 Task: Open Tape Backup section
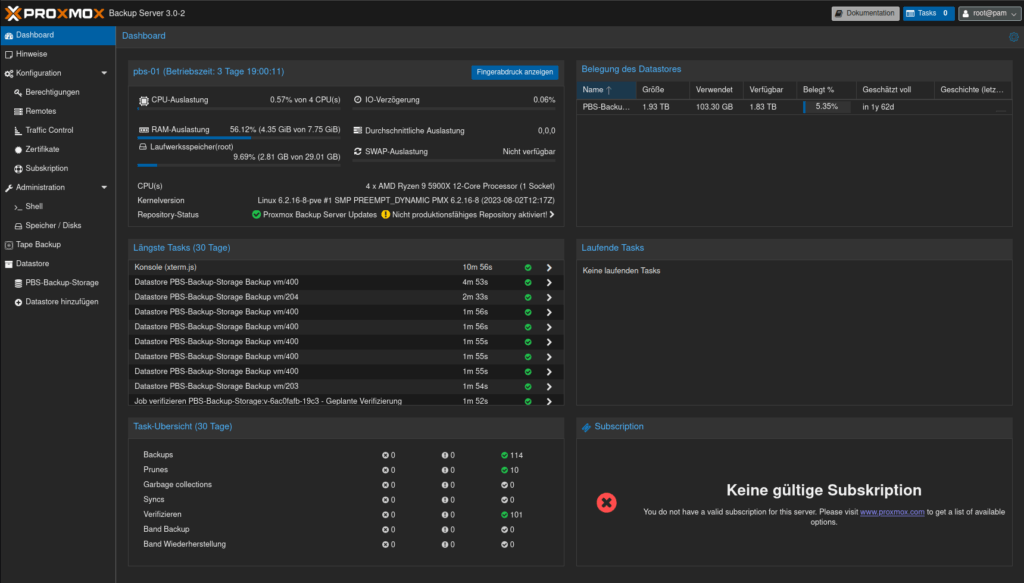38,244
